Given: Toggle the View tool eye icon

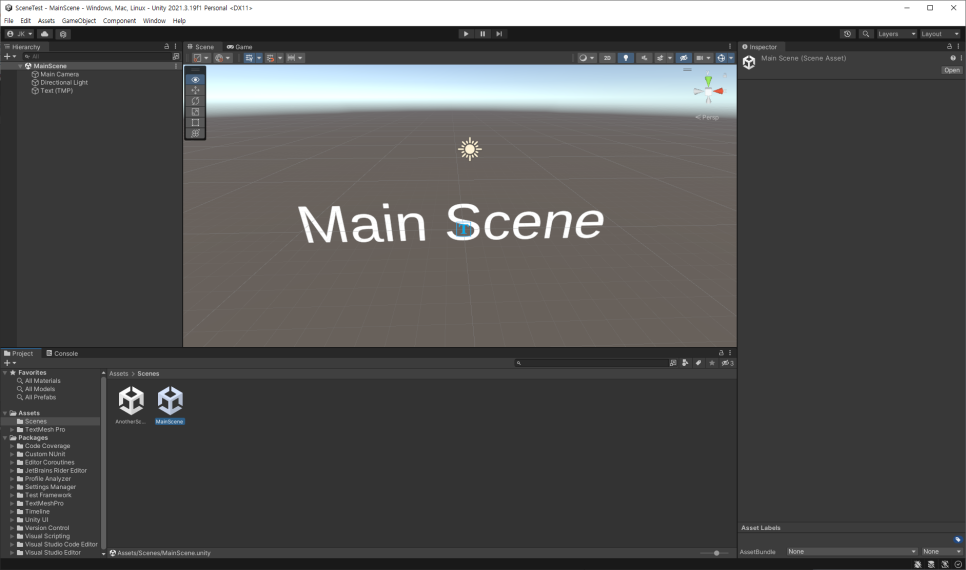Looking at the screenshot, I should coord(195,79).
